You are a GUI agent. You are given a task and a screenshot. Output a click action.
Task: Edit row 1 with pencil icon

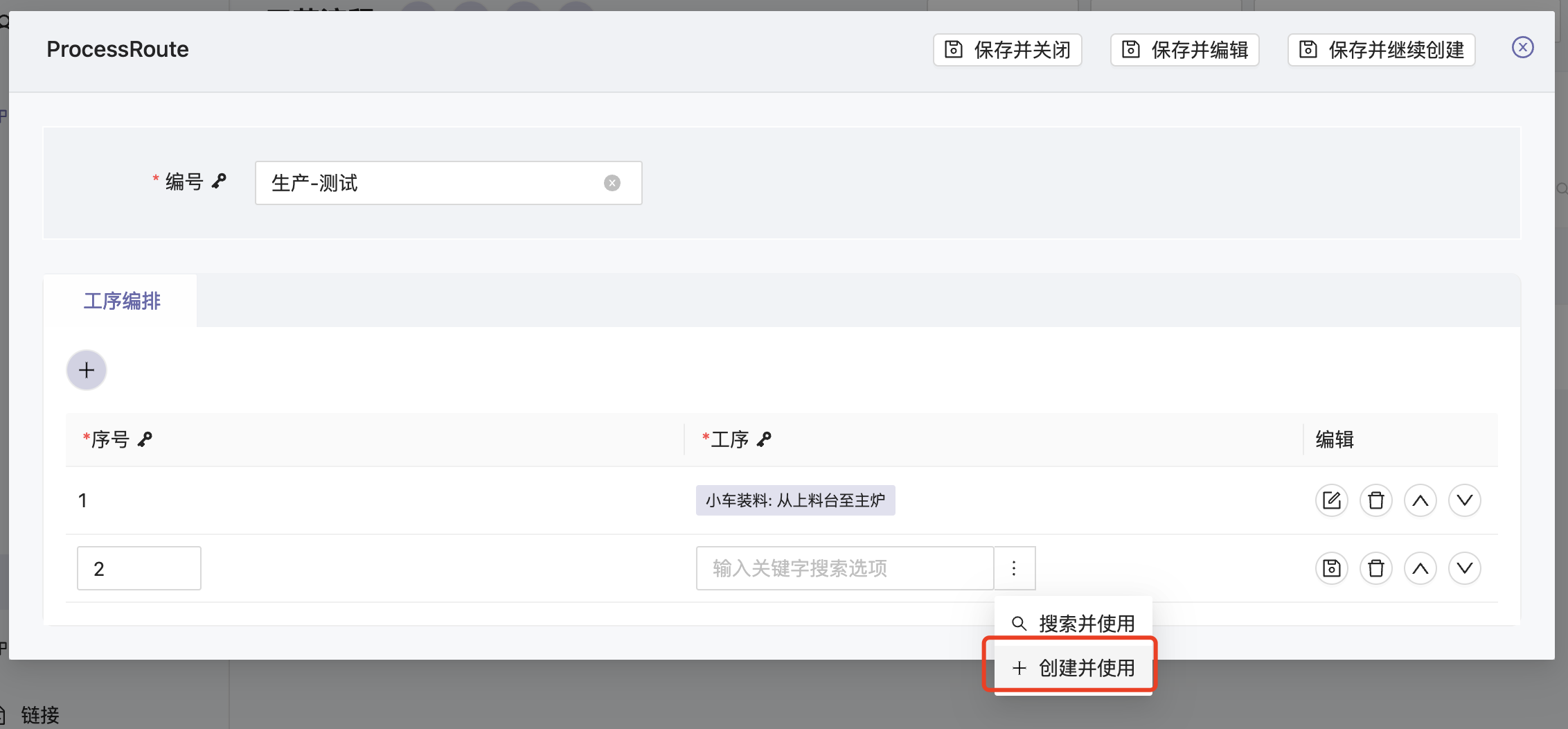coord(1331,500)
